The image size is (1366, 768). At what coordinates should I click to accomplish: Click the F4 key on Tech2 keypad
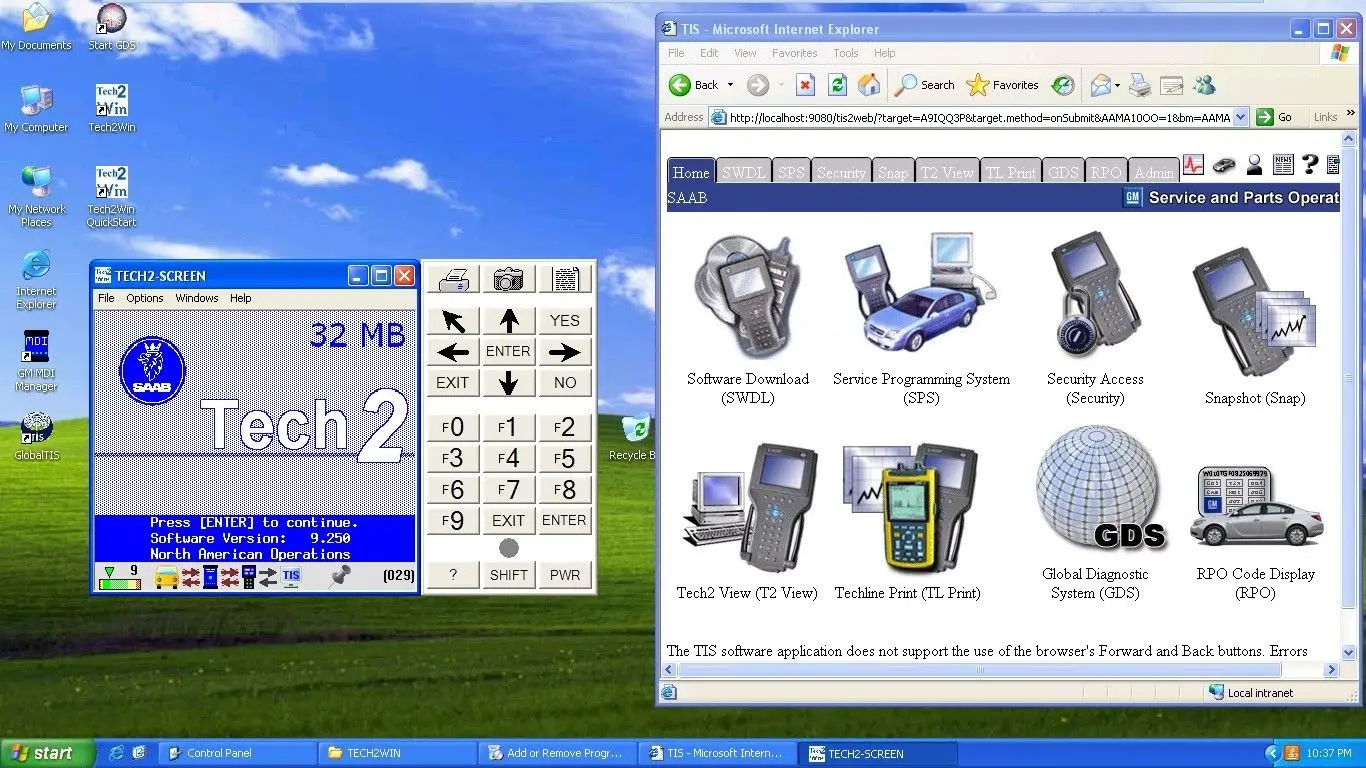tap(508, 459)
